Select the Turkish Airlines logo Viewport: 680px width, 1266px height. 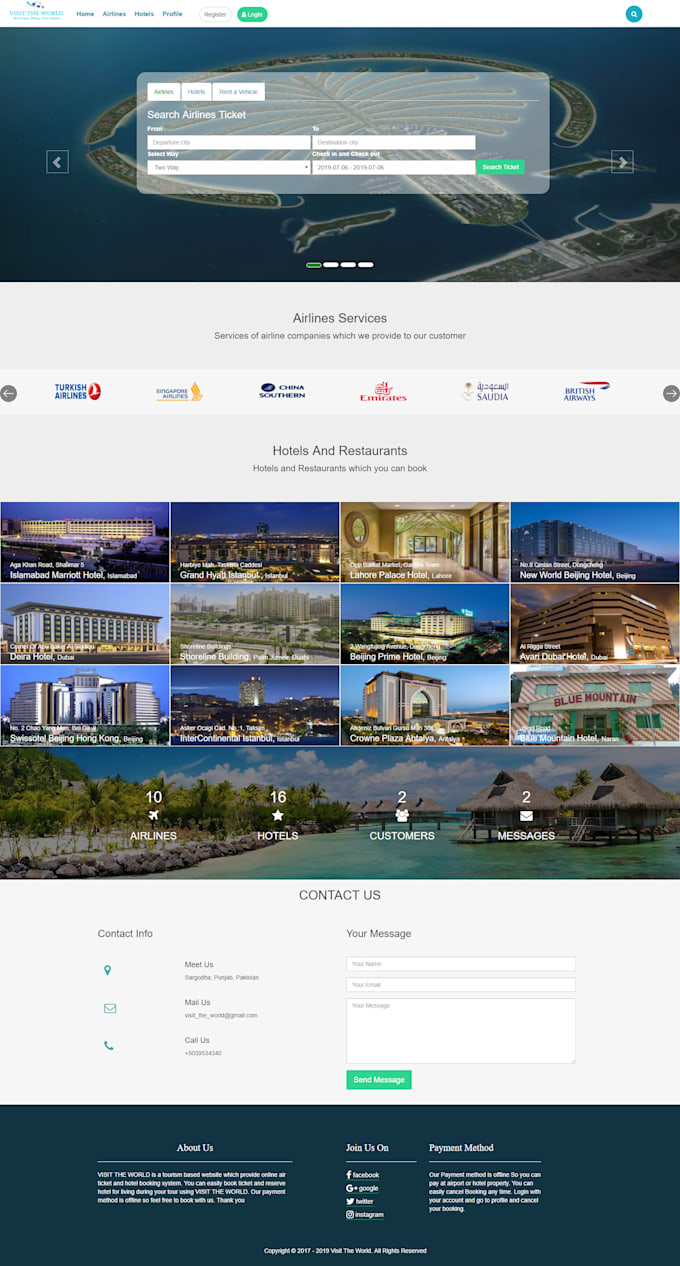pyautogui.click(x=78, y=391)
